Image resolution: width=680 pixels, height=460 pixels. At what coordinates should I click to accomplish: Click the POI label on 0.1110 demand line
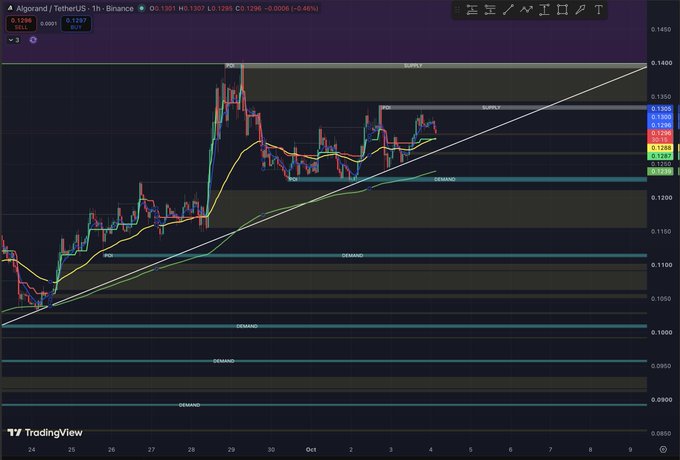pos(108,255)
